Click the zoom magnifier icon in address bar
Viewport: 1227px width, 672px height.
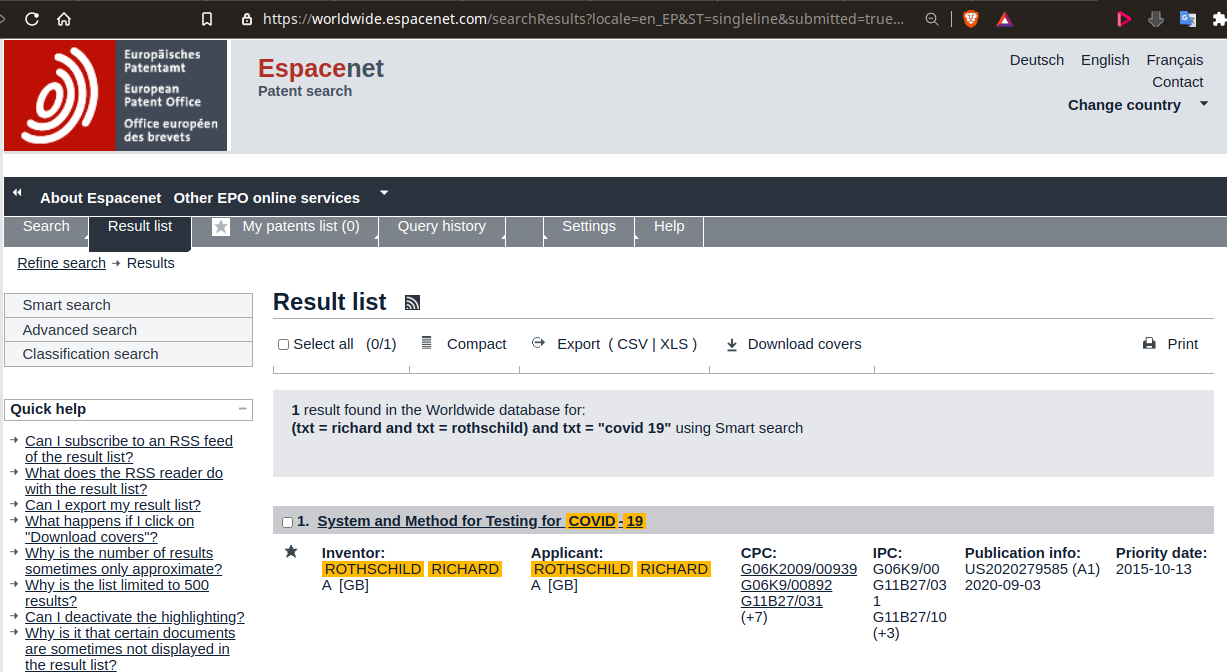[932, 19]
